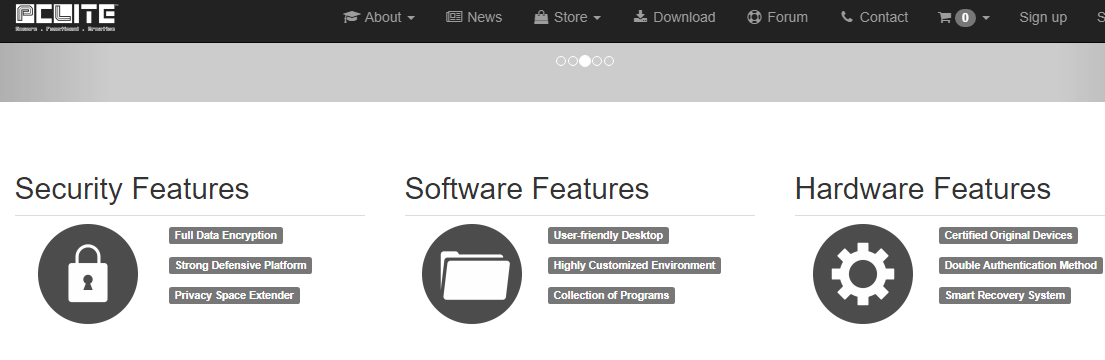This screenshot has height=360, width=1105.
Task: Select the second carousel slide indicator
Action: tap(573, 61)
